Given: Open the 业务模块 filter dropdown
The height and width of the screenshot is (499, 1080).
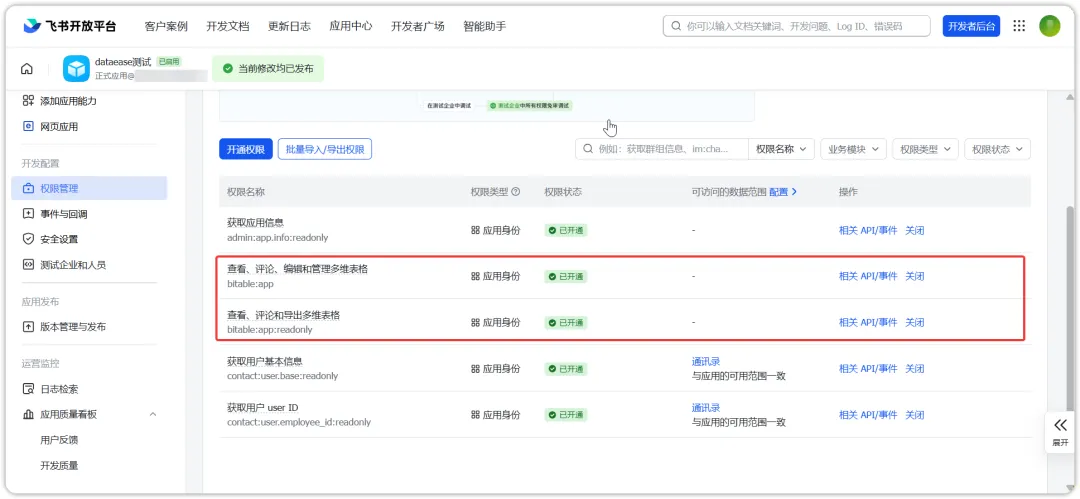Looking at the screenshot, I should pyautogui.click(x=853, y=149).
